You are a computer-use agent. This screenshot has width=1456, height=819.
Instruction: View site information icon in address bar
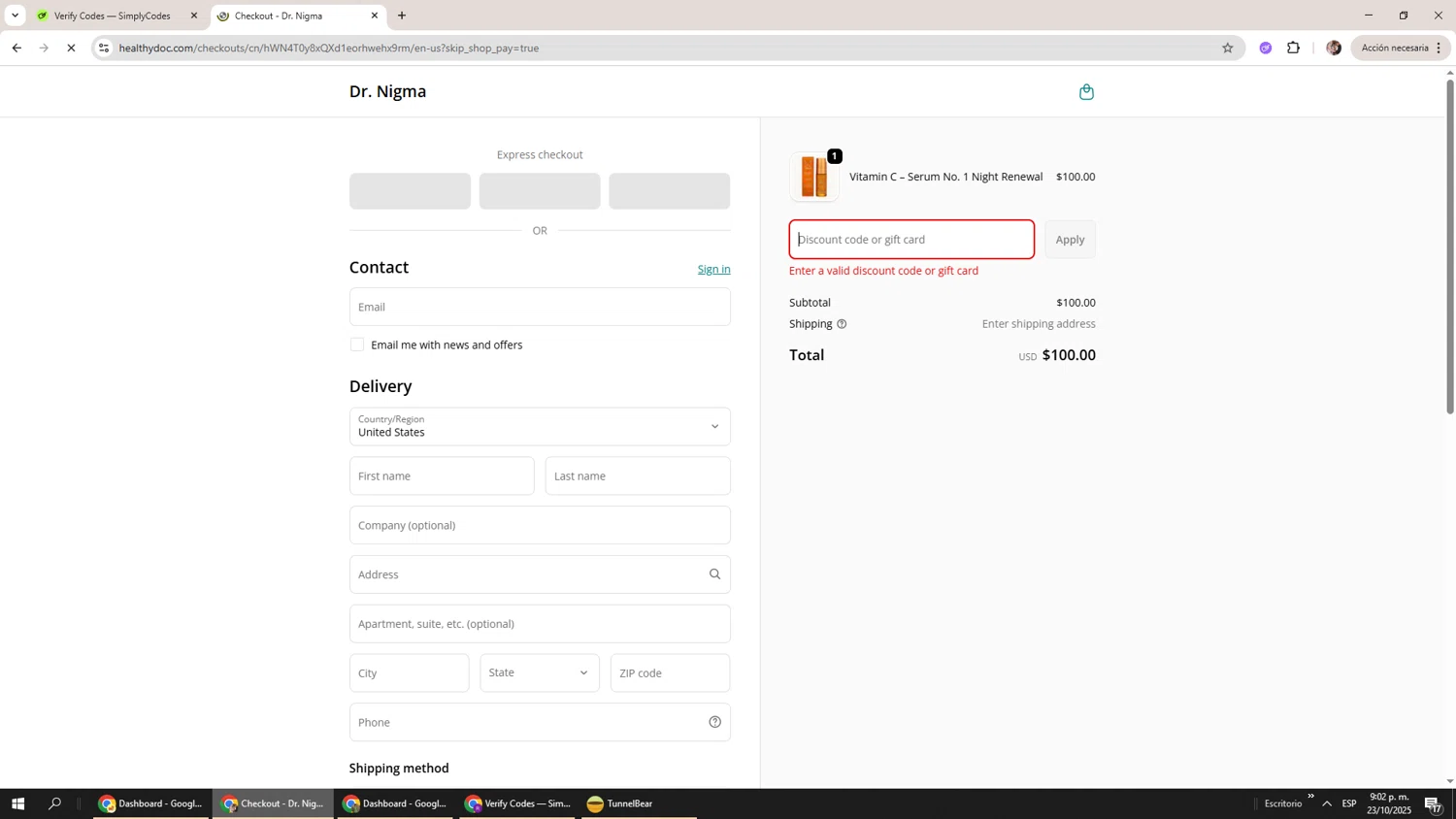[x=104, y=48]
